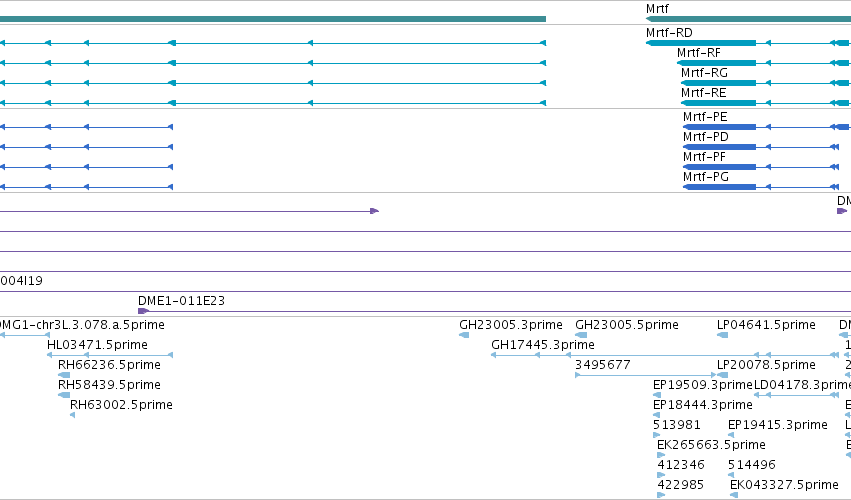Click the Mrtf-PE protein label

pos(705,117)
